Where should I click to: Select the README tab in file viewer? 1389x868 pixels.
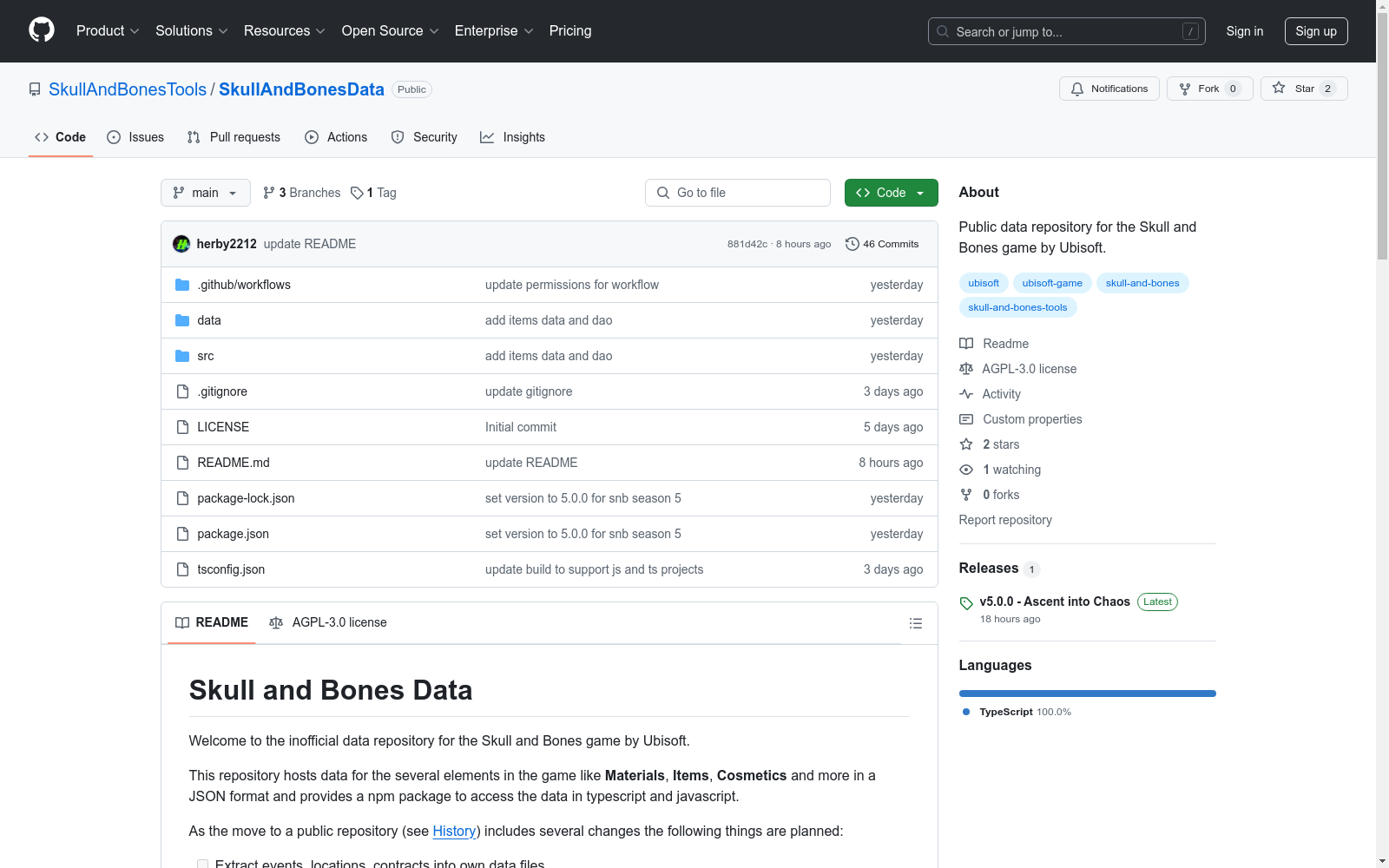tap(212, 622)
